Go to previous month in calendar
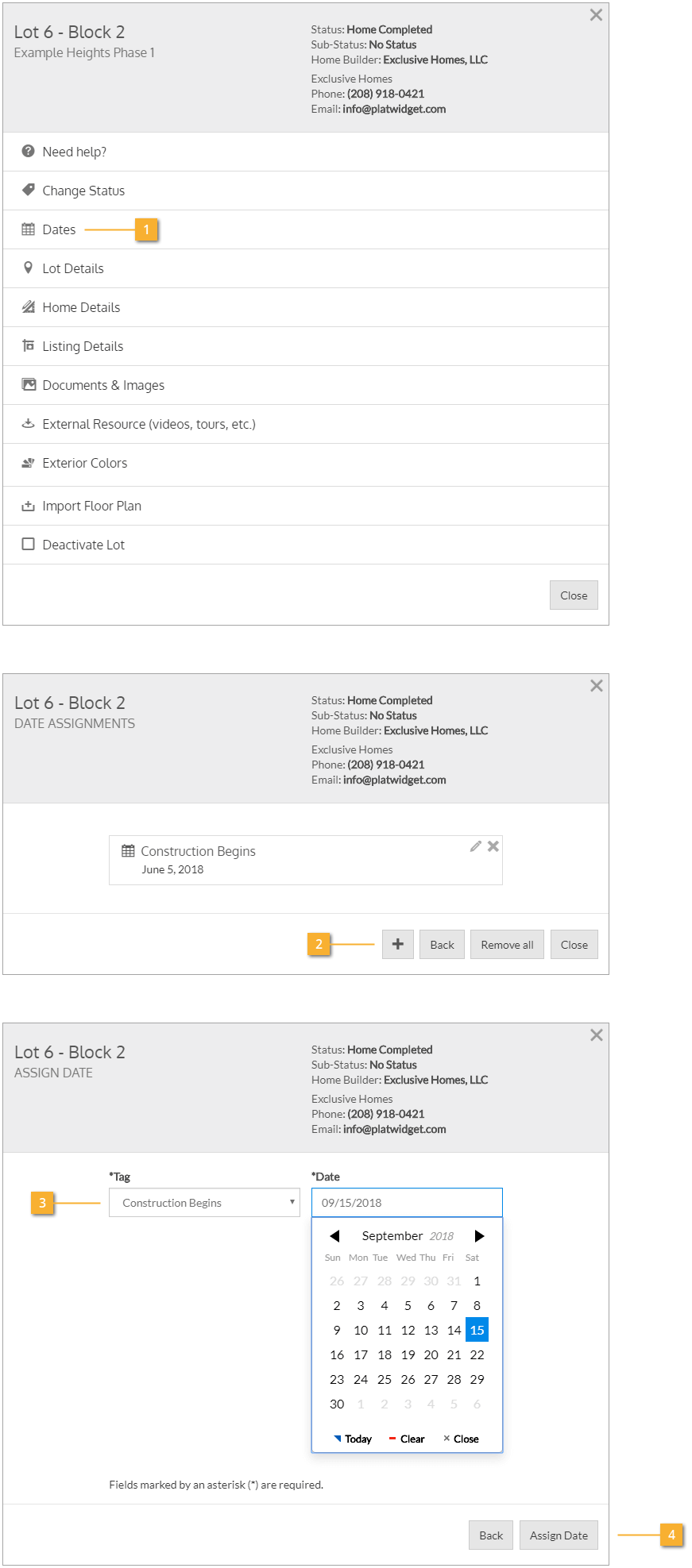Screen dimensions: 692x1568 [x=334, y=1236]
